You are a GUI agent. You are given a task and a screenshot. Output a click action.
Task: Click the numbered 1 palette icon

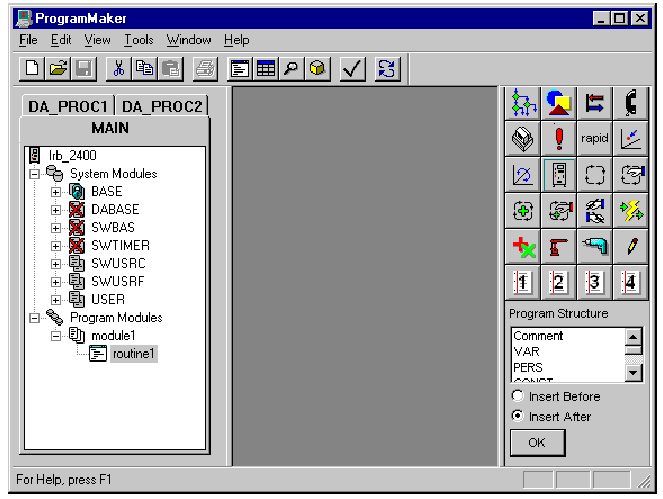(523, 282)
